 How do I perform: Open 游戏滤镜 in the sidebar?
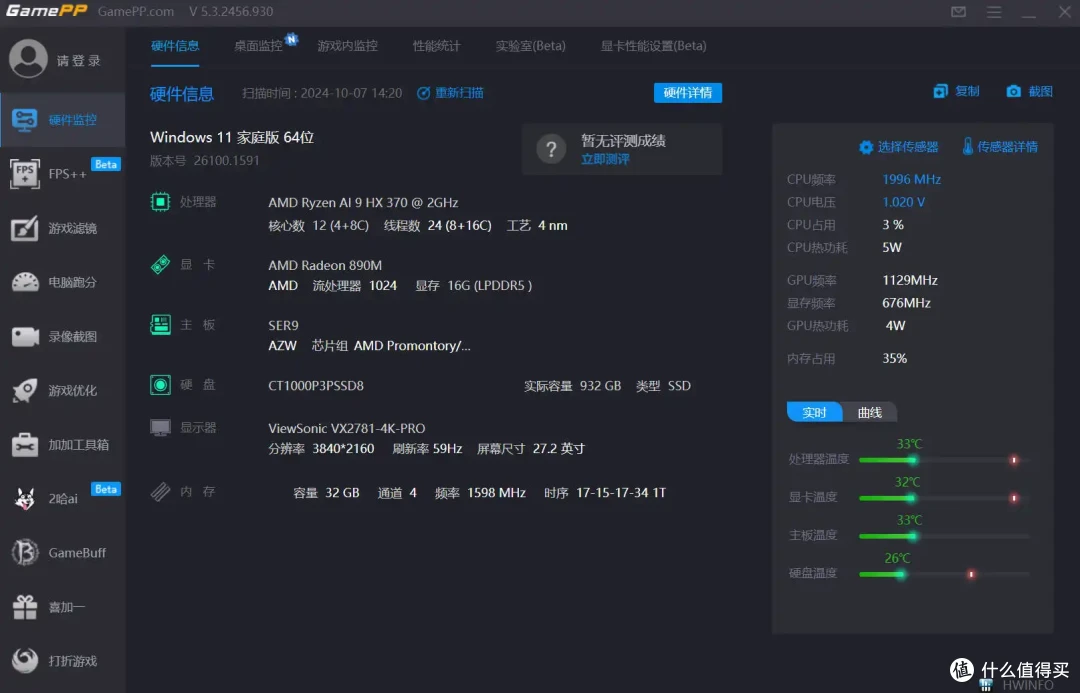pyautogui.click(x=62, y=228)
